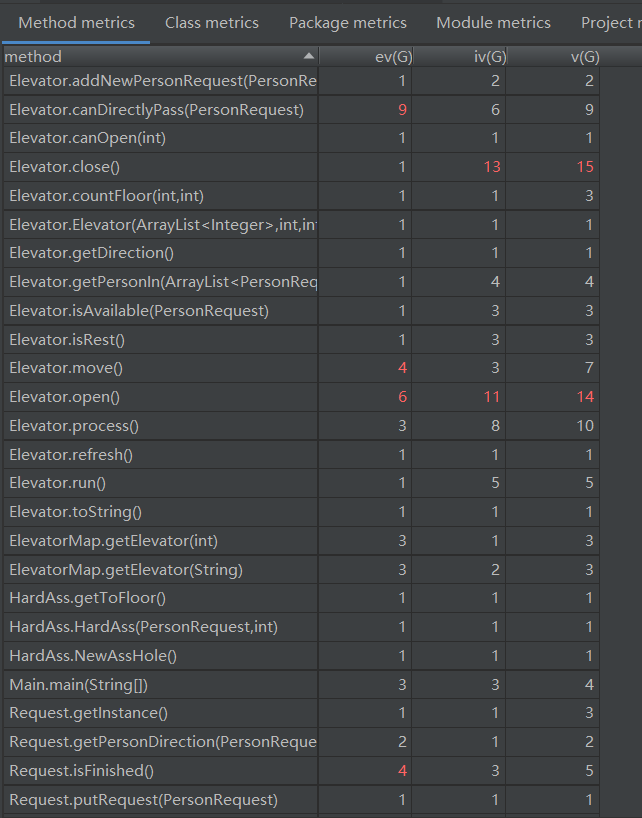642x818 pixels.
Task: Switch to the Class metrics tab
Action: (211, 22)
